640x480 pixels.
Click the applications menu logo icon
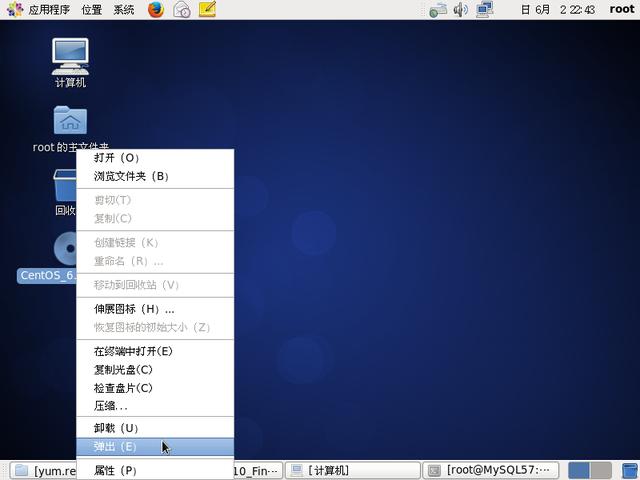tap(15, 9)
